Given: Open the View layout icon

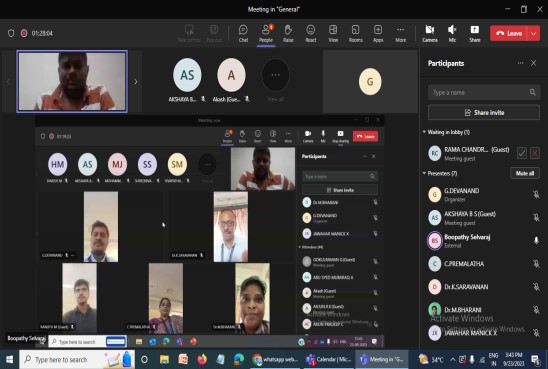Looking at the screenshot, I should click(x=333, y=33).
